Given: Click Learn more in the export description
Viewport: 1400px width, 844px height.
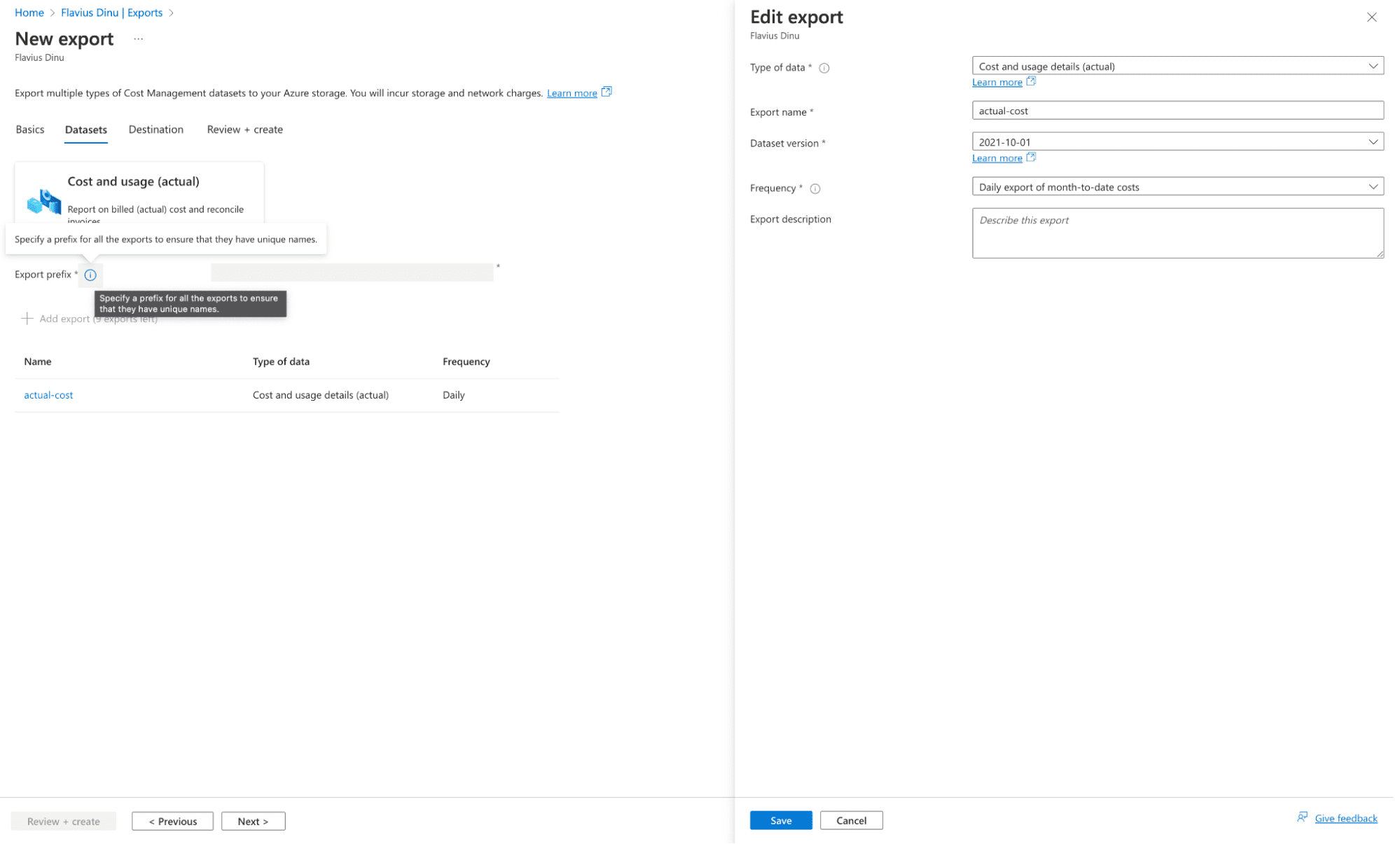Looking at the screenshot, I should (x=572, y=93).
